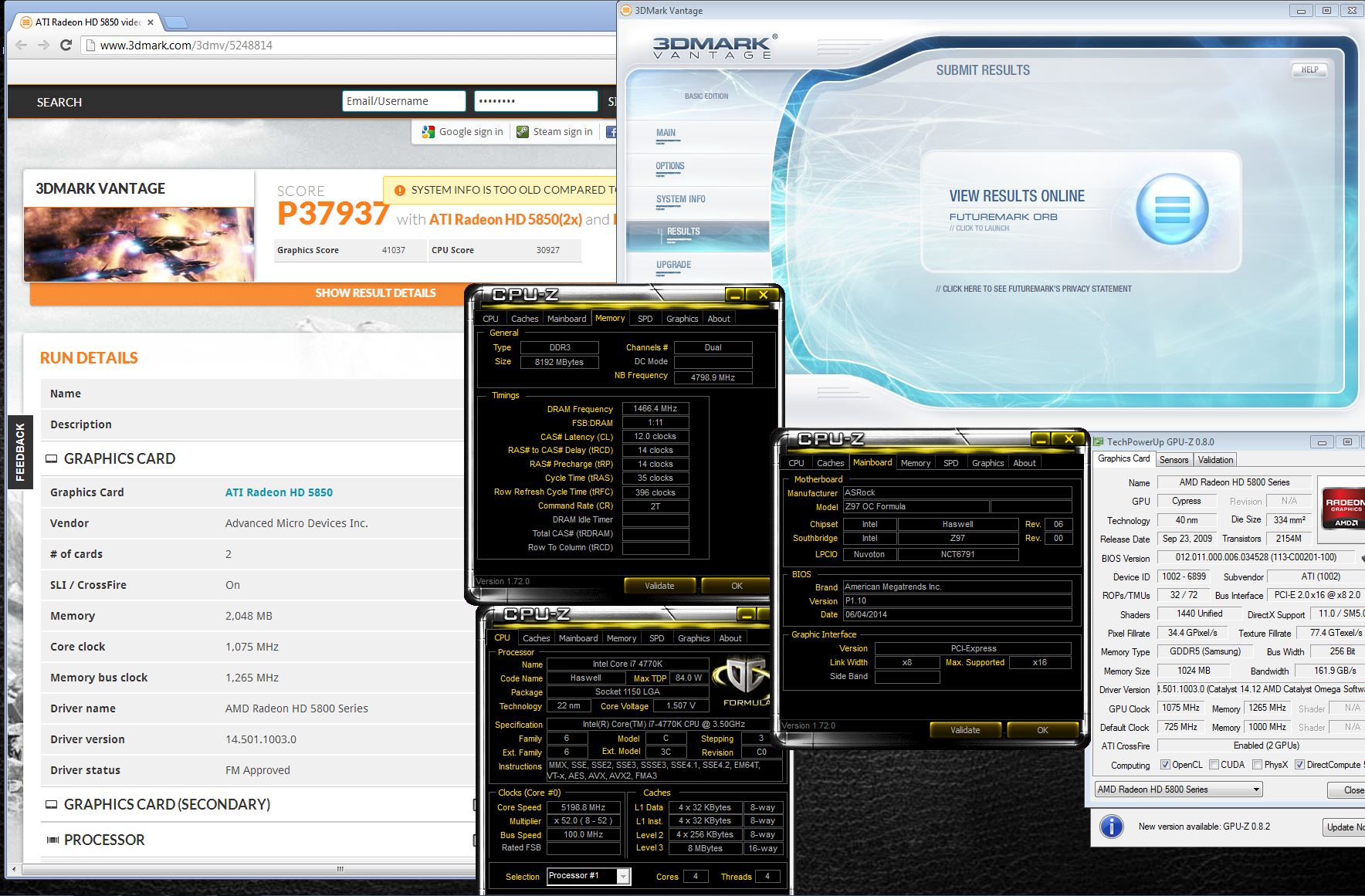Image resolution: width=1365 pixels, height=896 pixels.
Task: Click the Z97 OC Formula model field
Action: (916, 507)
